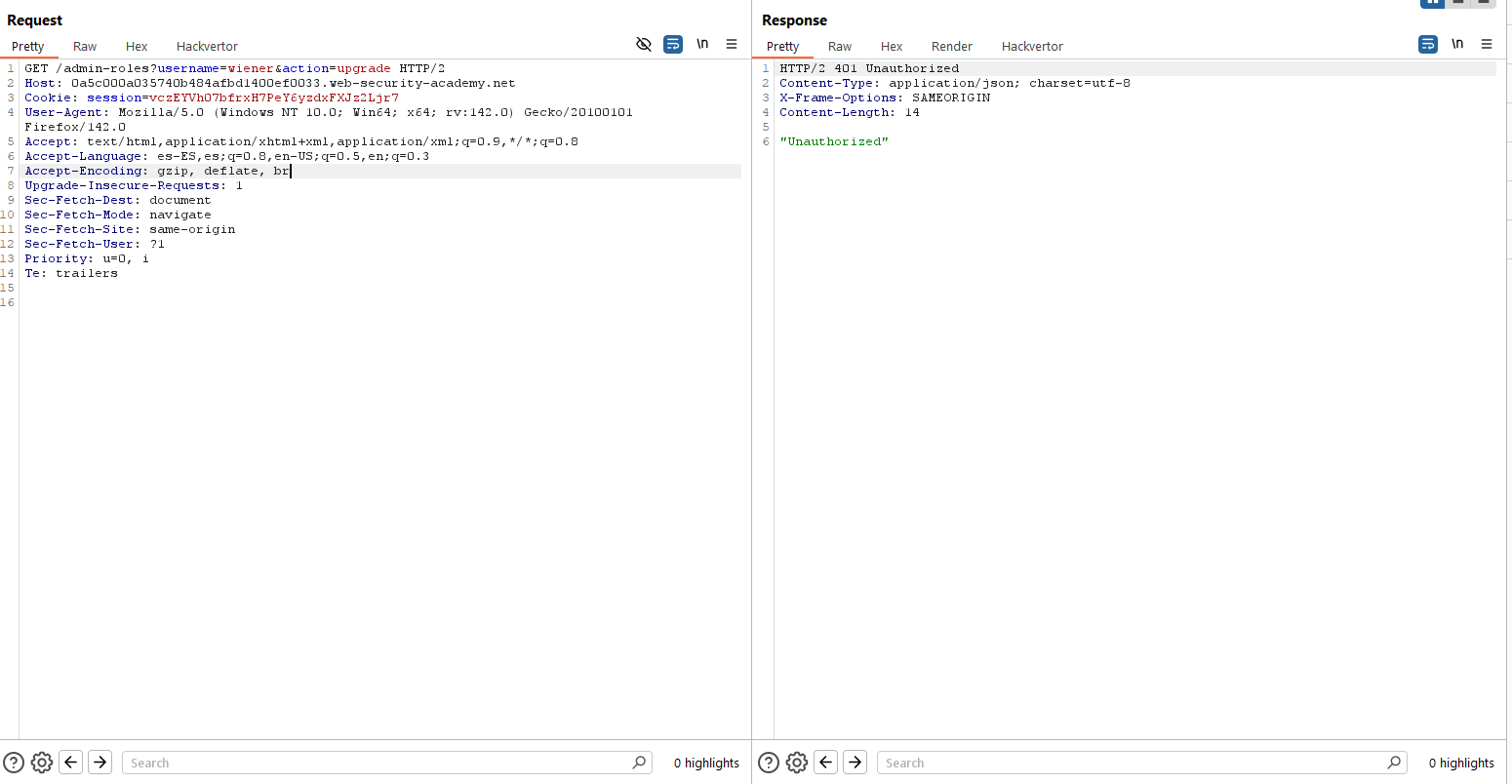Viewport: 1512px width, 784px height.
Task: Select the Render tab in Response panel
Action: coord(951,46)
